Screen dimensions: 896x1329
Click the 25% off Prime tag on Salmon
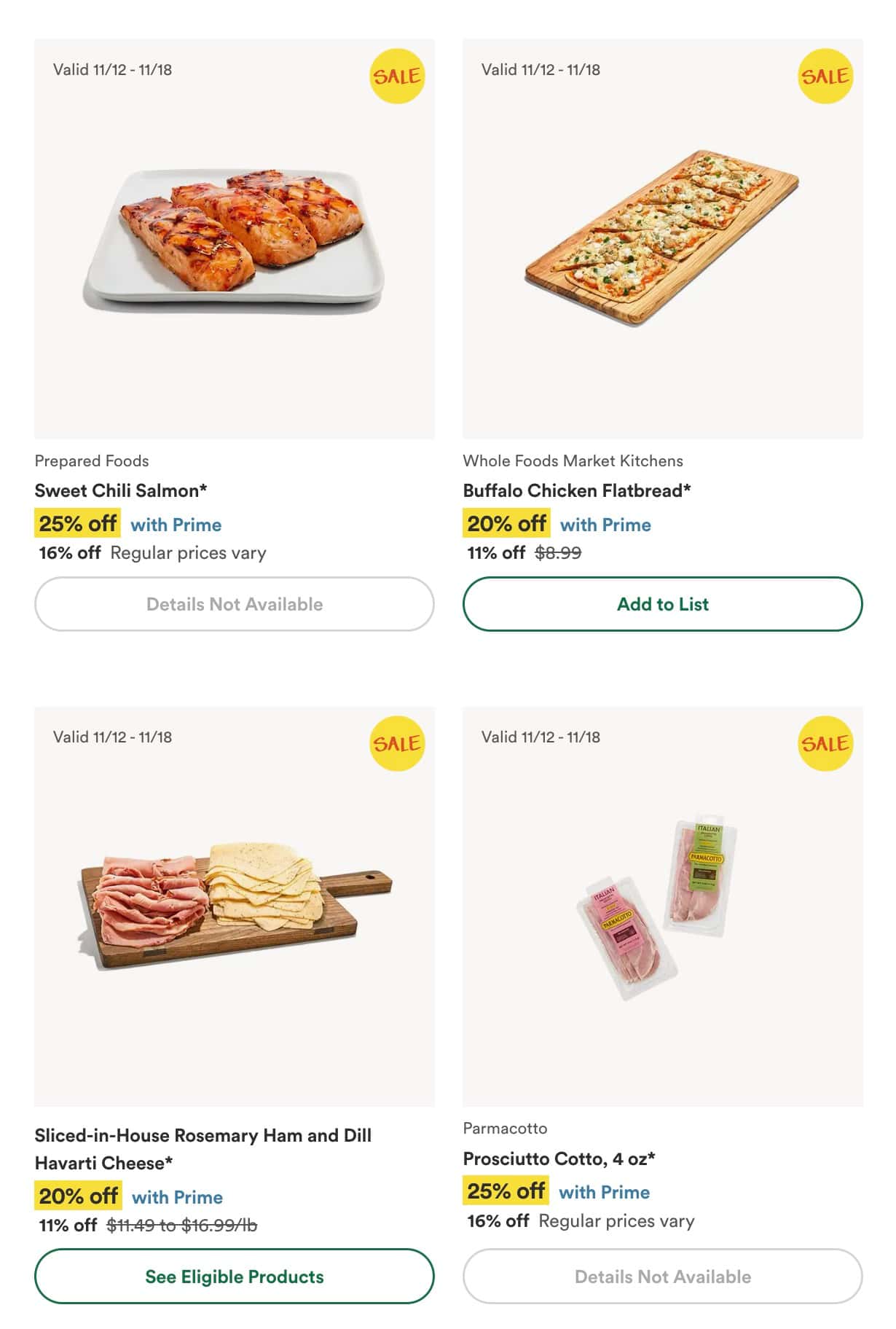coord(78,524)
